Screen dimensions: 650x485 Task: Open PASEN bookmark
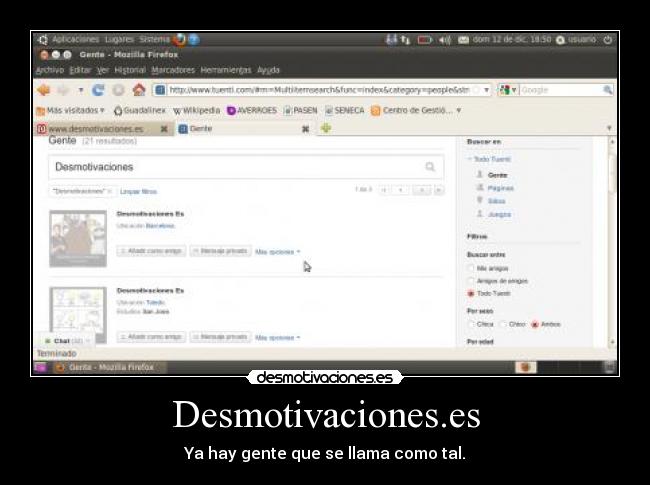[301, 110]
